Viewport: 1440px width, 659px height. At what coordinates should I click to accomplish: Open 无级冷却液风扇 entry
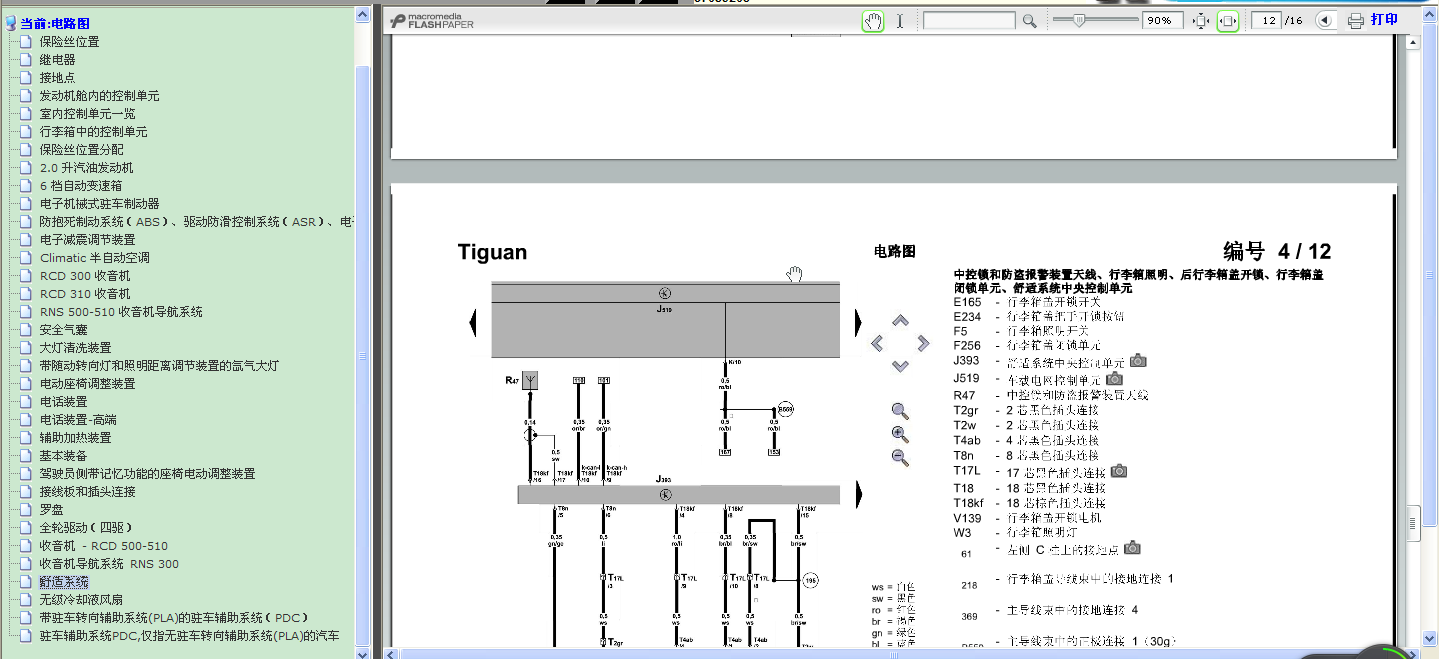click(81, 599)
